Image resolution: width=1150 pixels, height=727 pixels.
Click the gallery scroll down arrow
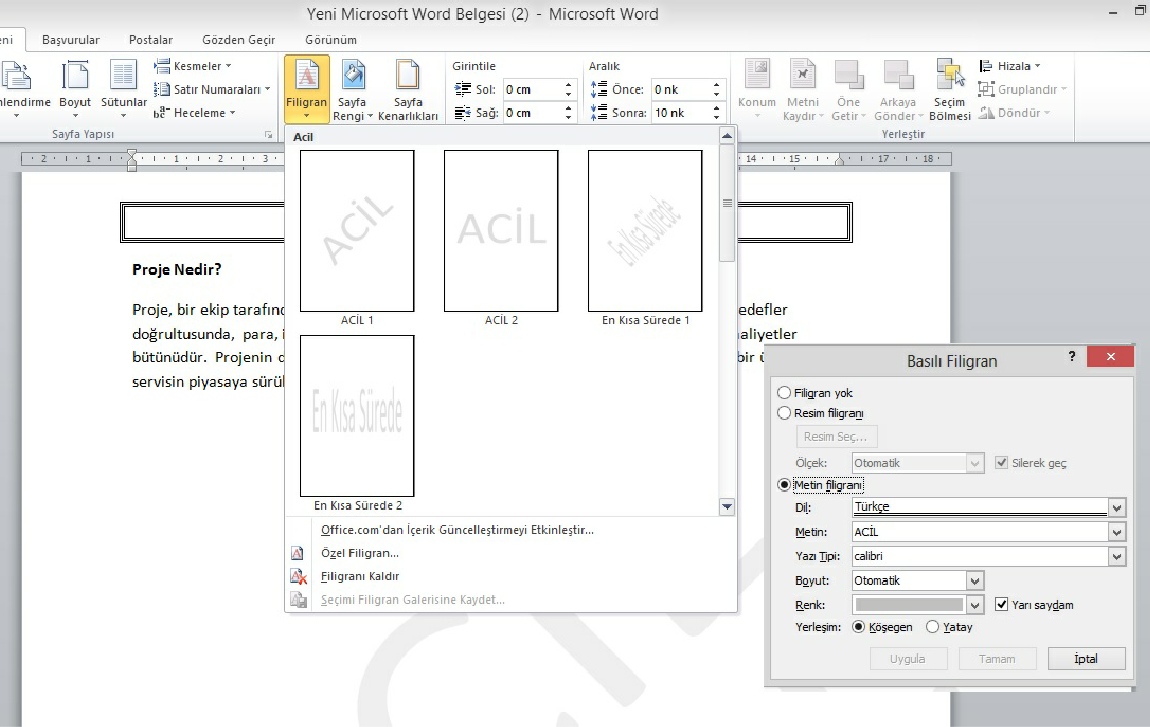[727, 506]
